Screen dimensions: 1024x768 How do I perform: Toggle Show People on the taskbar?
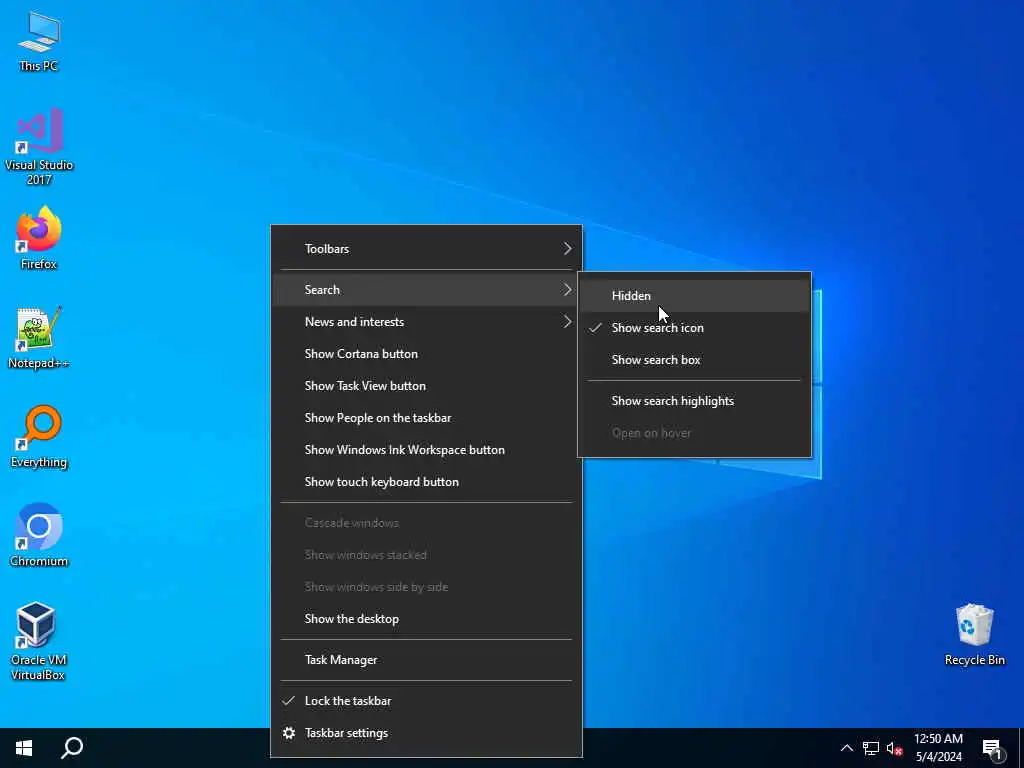pos(426,418)
